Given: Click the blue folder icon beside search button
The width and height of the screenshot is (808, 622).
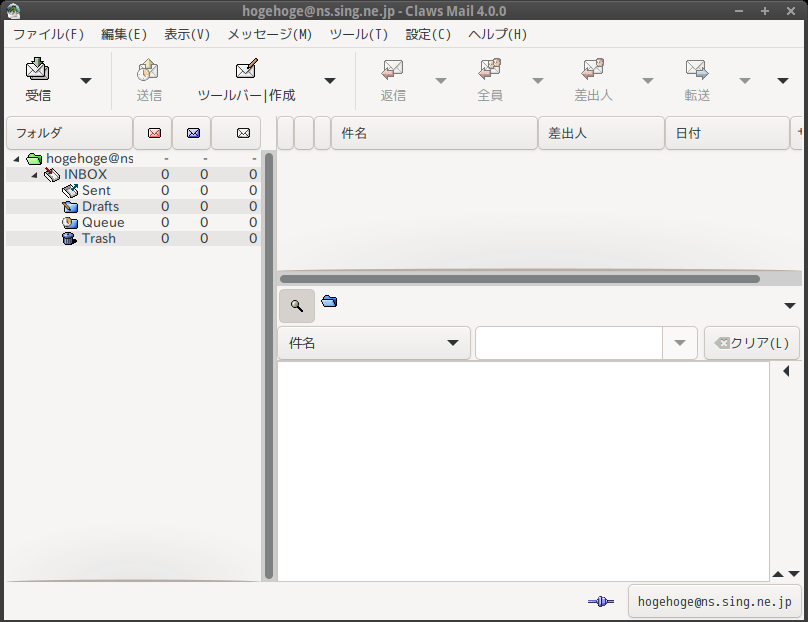Looking at the screenshot, I should click(329, 301).
